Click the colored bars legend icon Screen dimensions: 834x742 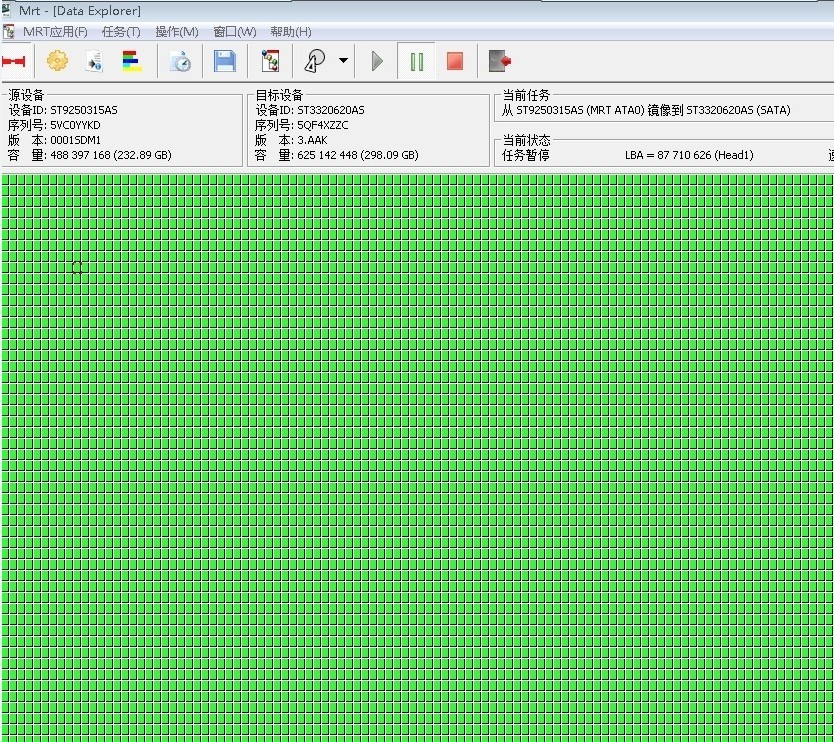131,62
